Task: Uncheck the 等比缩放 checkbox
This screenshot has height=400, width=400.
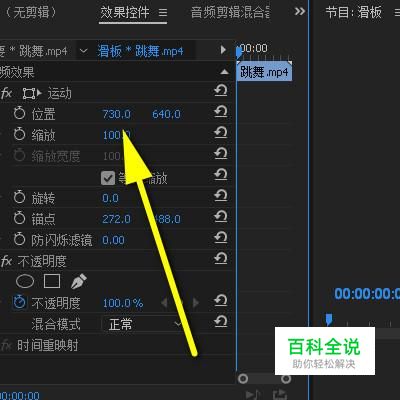Action: (x=108, y=178)
